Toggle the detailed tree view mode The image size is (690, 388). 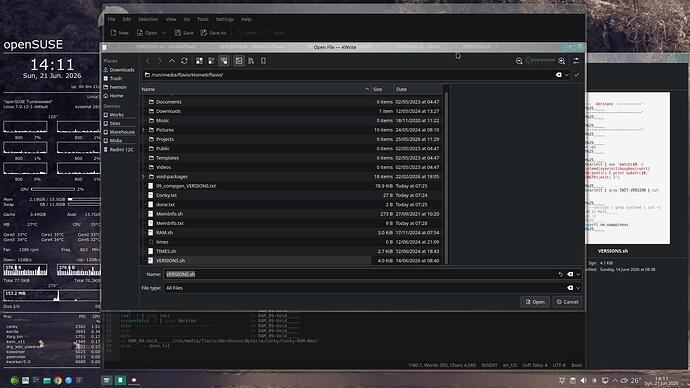point(224,61)
